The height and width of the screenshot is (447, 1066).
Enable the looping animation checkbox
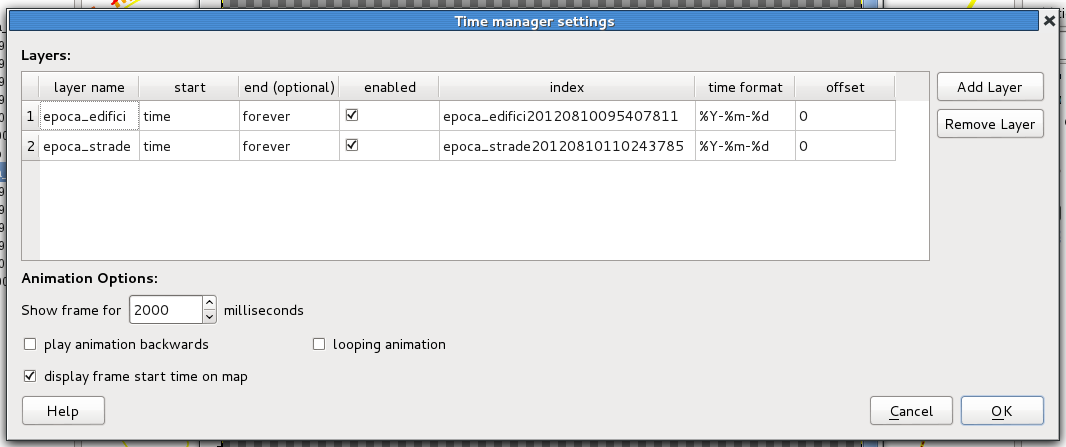tap(320, 345)
